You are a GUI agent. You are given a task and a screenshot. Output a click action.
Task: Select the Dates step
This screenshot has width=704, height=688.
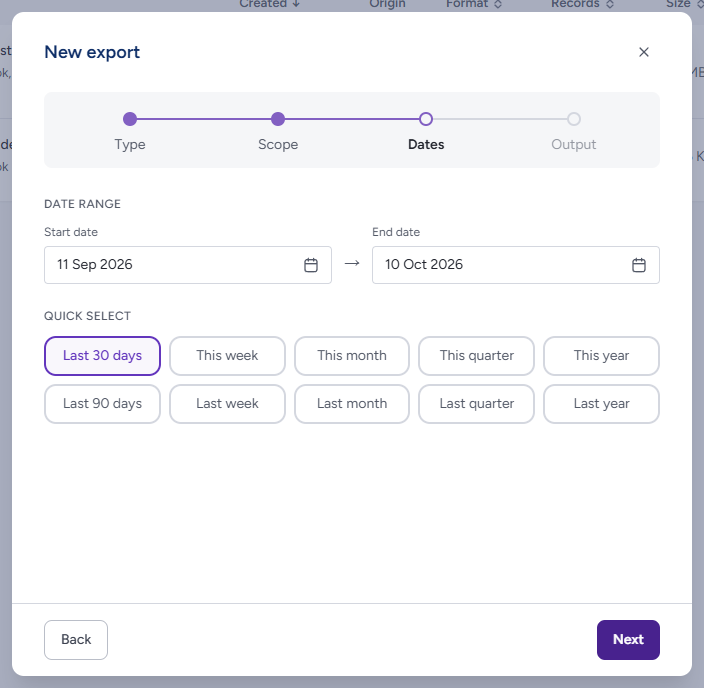426,131
